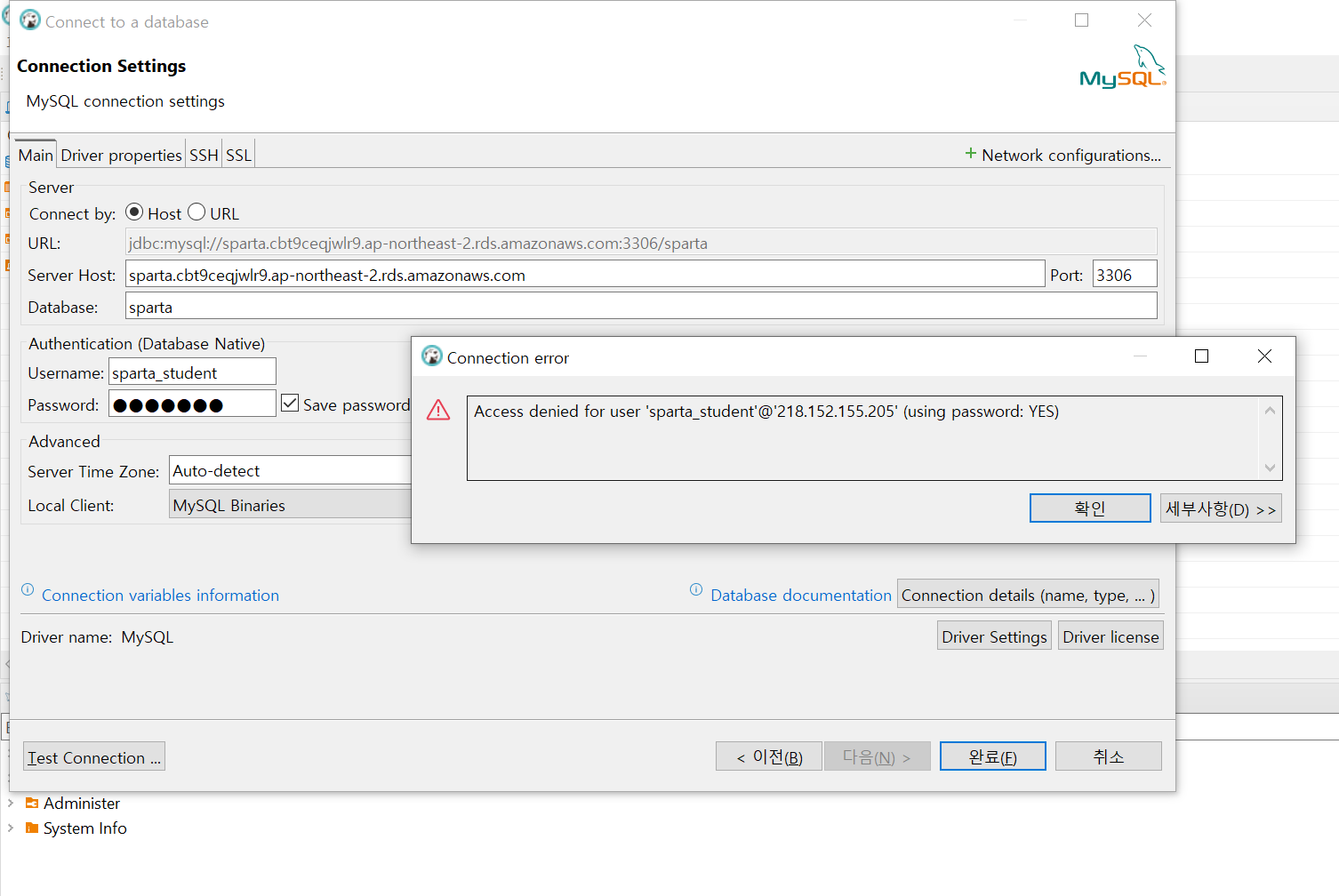Click the error message scrollbar up arrow
The height and width of the screenshot is (896, 1339).
(x=1270, y=410)
